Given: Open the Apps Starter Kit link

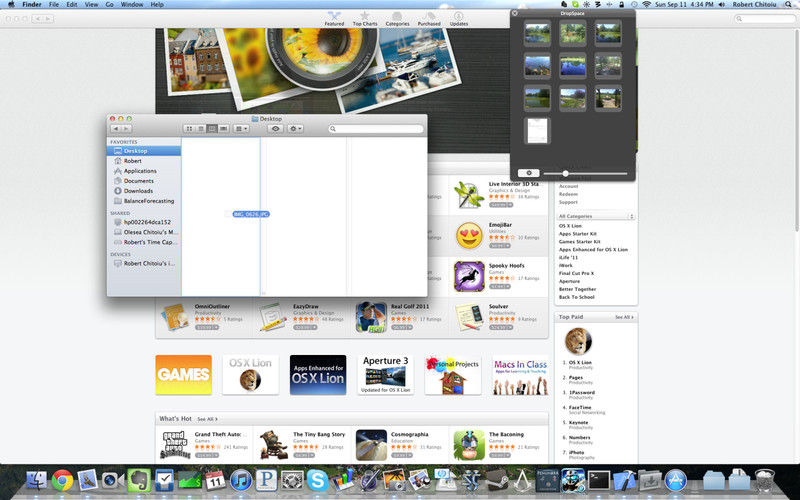Looking at the screenshot, I should [578, 234].
